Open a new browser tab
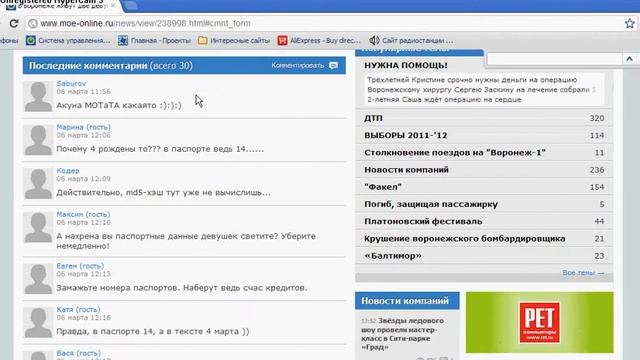The width and height of the screenshot is (640, 360). (130, 6)
